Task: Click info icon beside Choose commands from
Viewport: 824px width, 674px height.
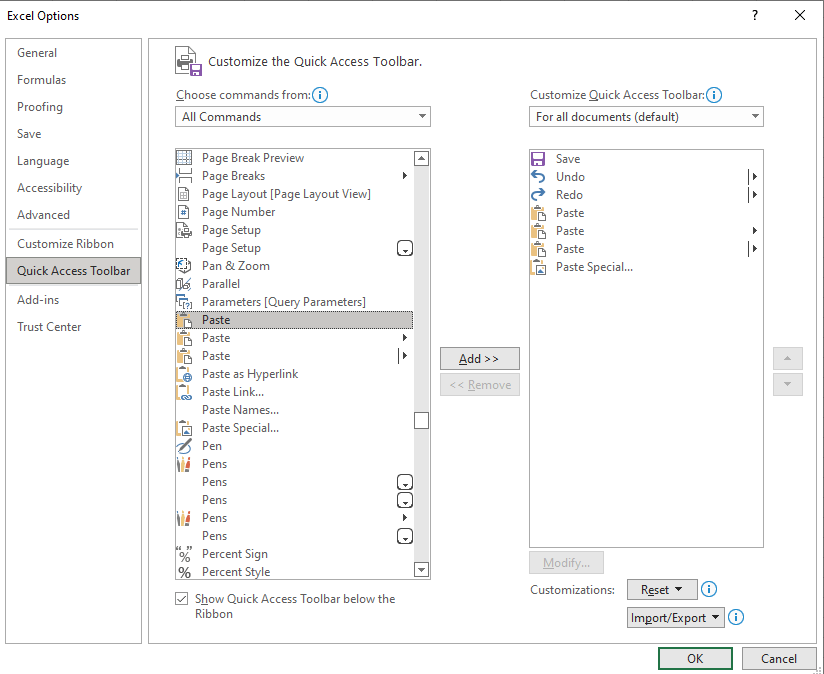Action: (320, 95)
